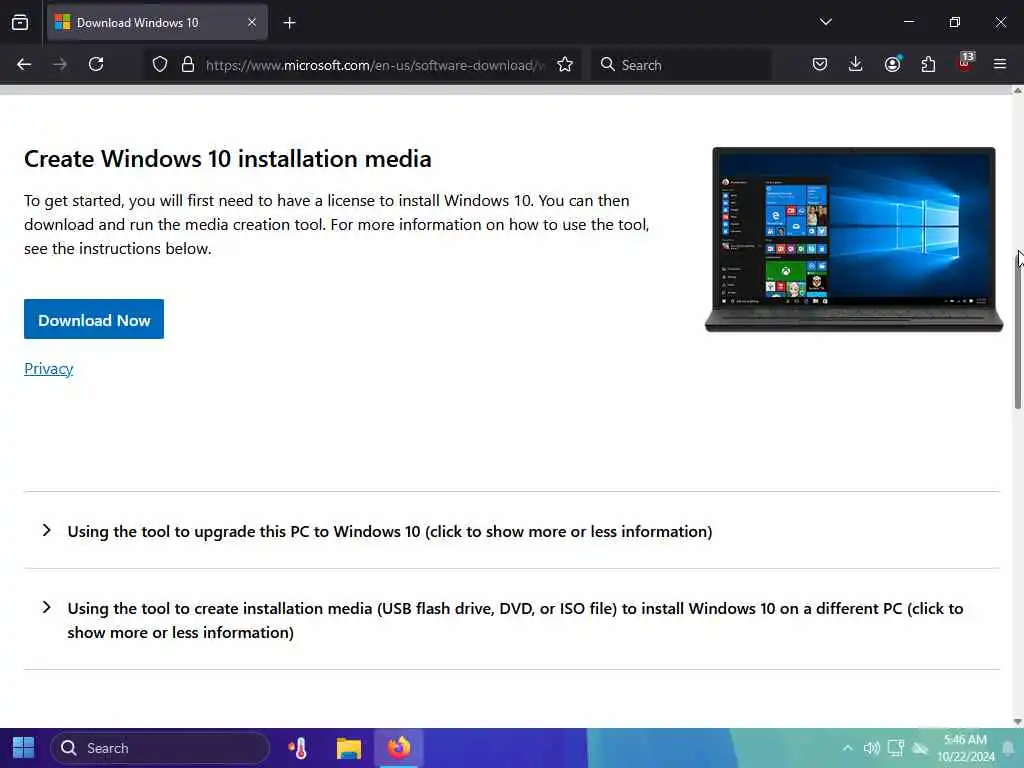The width and height of the screenshot is (1024, 768).
Task: Expand upgrade this PC section chevron
Action: (x=46, y=530)
